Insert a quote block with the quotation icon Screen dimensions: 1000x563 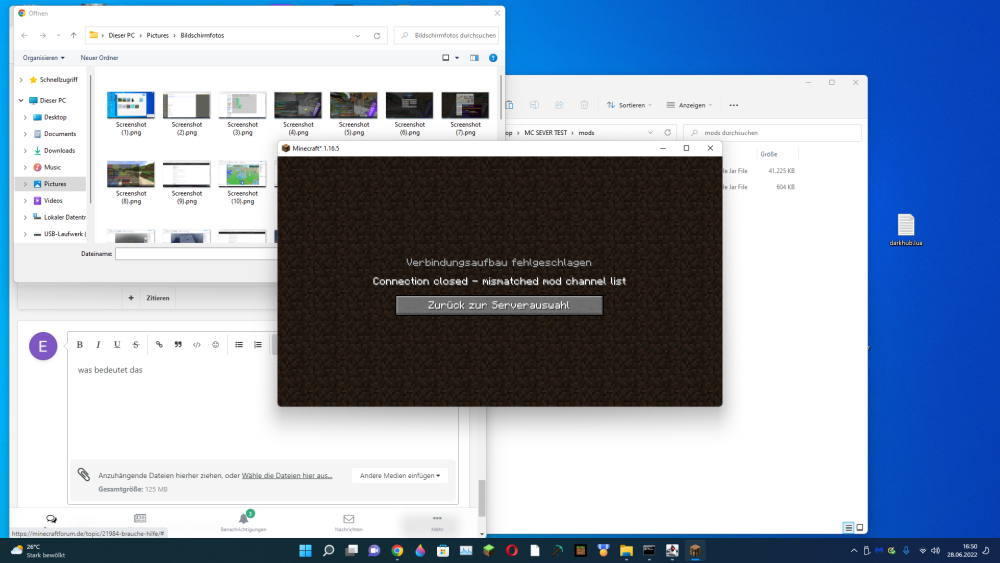coord(178,345)
